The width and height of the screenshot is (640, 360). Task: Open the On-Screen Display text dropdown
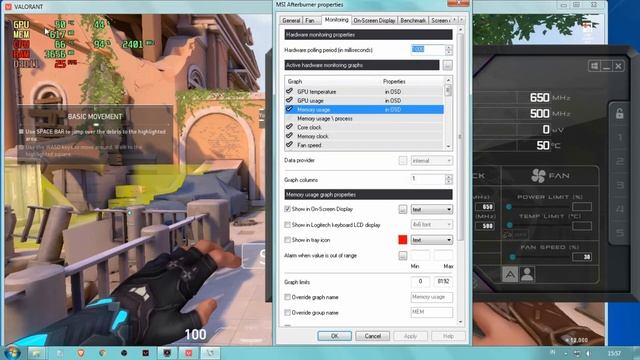click(431, 209)
